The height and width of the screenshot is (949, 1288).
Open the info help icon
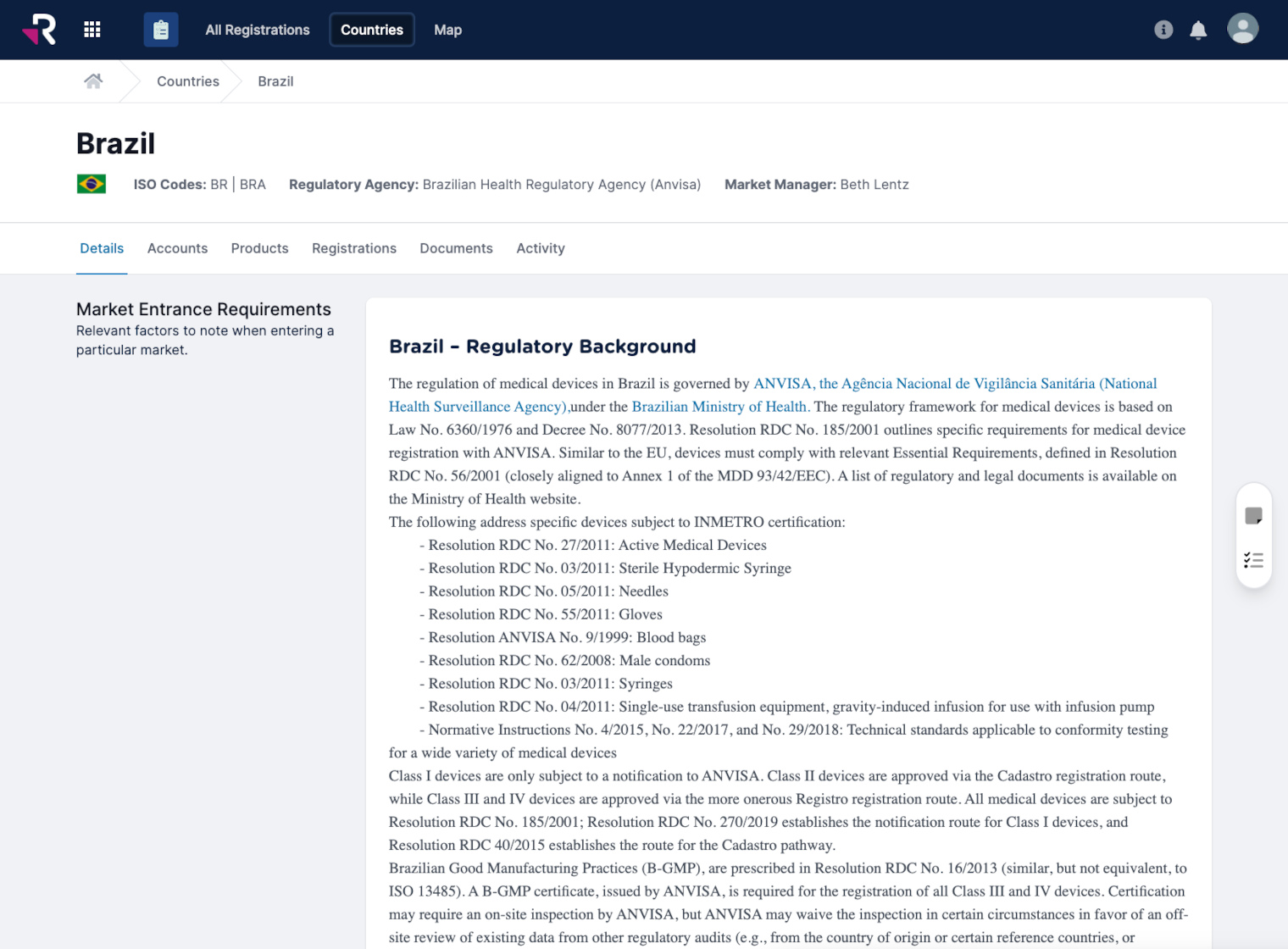click(x=1163, y=29)
